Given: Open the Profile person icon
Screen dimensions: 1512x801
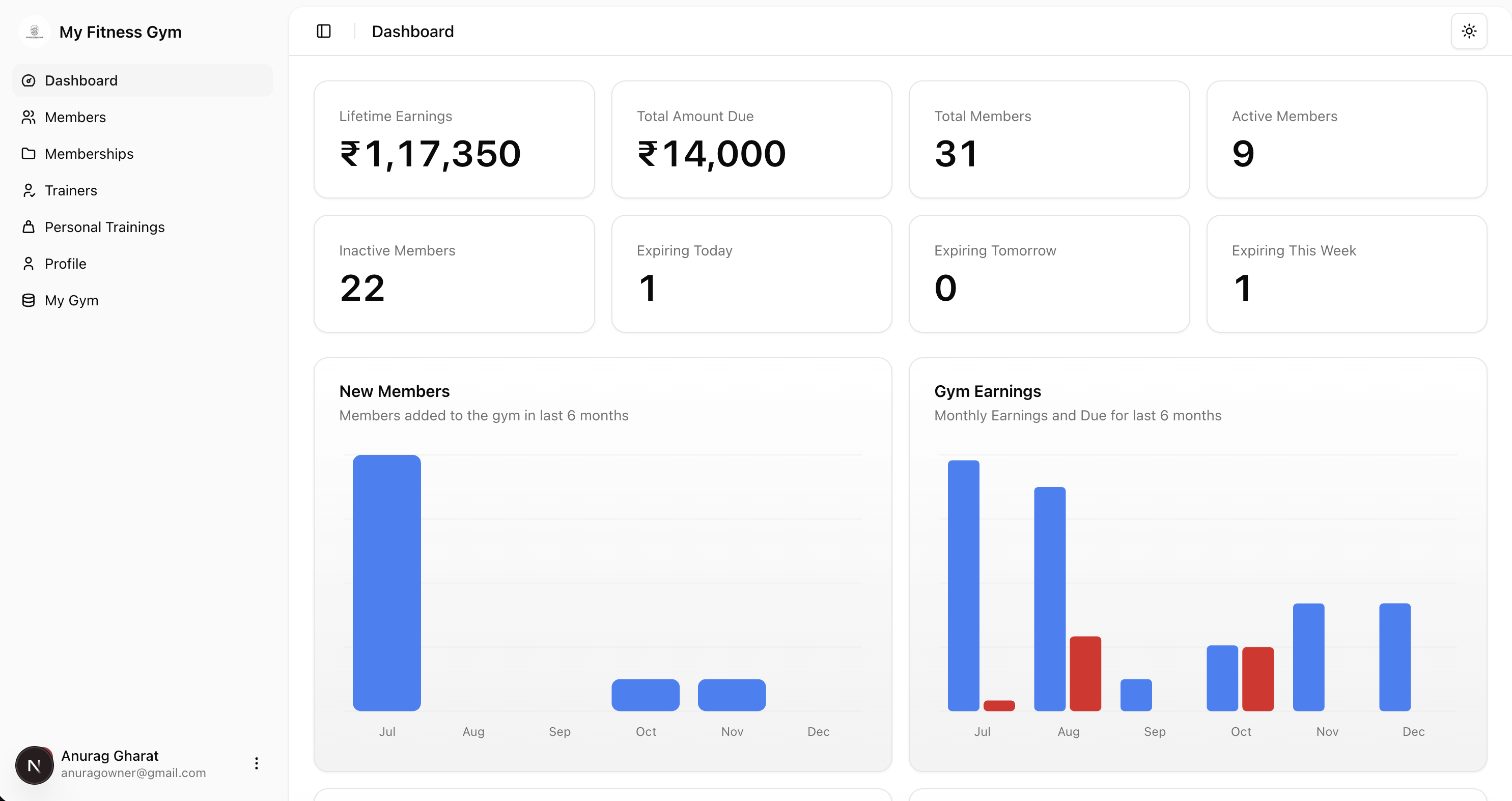Looking at the screenshot, I should (28, 264).
